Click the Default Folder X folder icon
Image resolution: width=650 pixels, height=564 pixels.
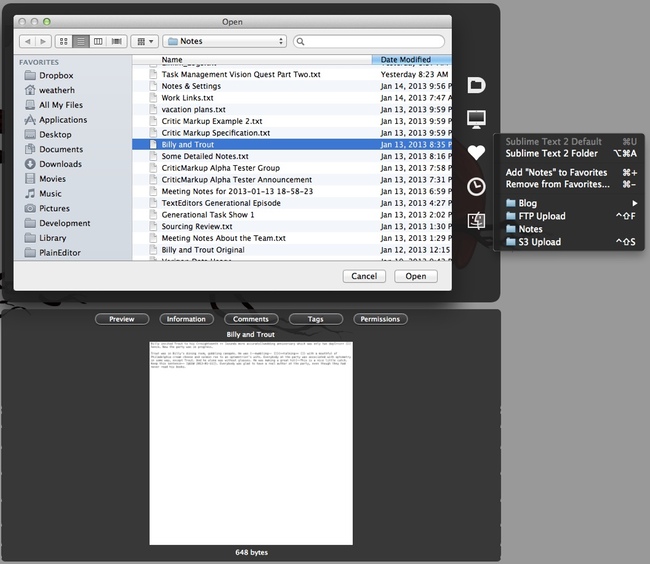coord(476,85)
